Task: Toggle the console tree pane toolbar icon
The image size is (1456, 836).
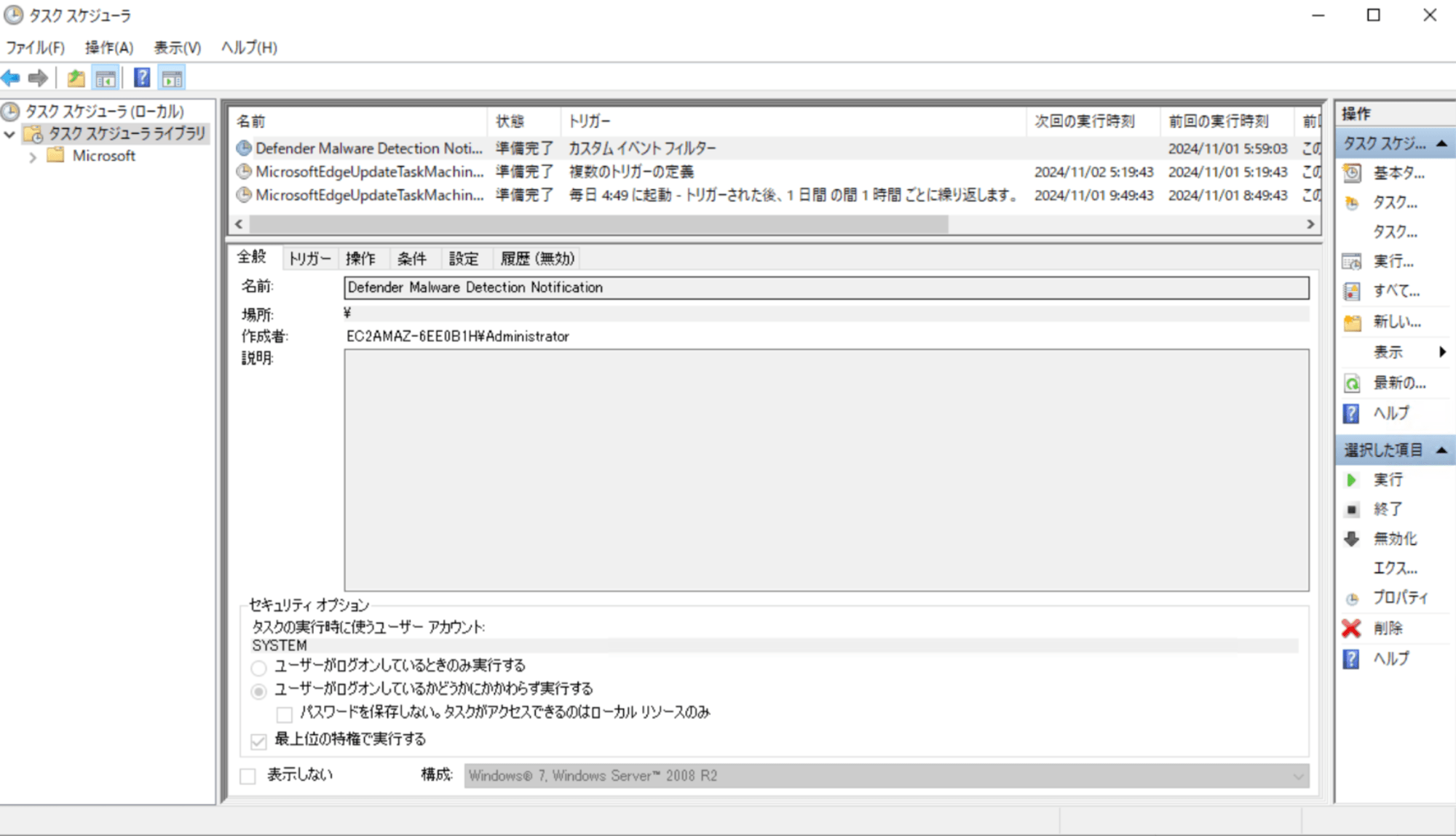Action: pyautogui.click(x=106, y=78)
